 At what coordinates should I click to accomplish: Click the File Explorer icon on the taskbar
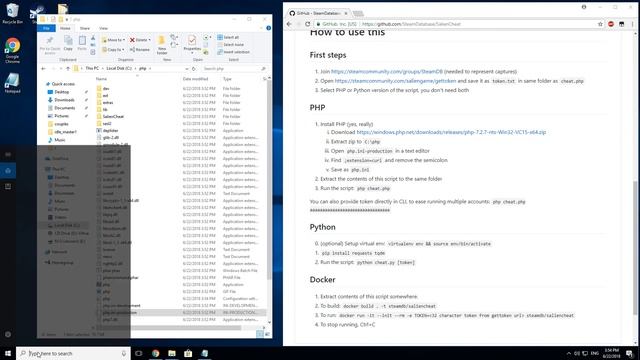click(172, 353)
